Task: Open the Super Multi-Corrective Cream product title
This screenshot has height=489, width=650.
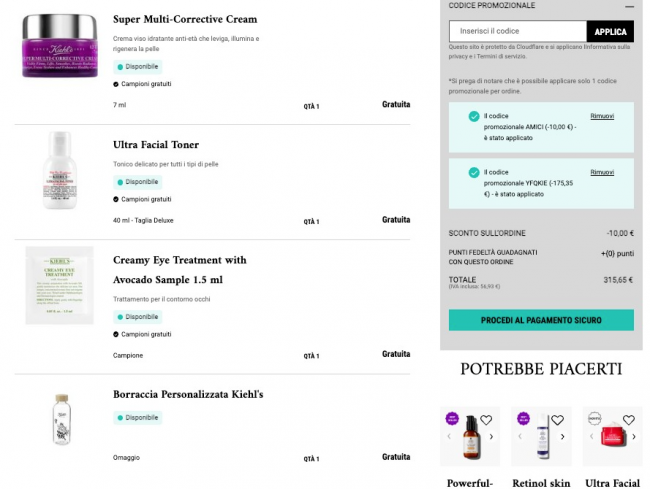Action: [185, 19]
